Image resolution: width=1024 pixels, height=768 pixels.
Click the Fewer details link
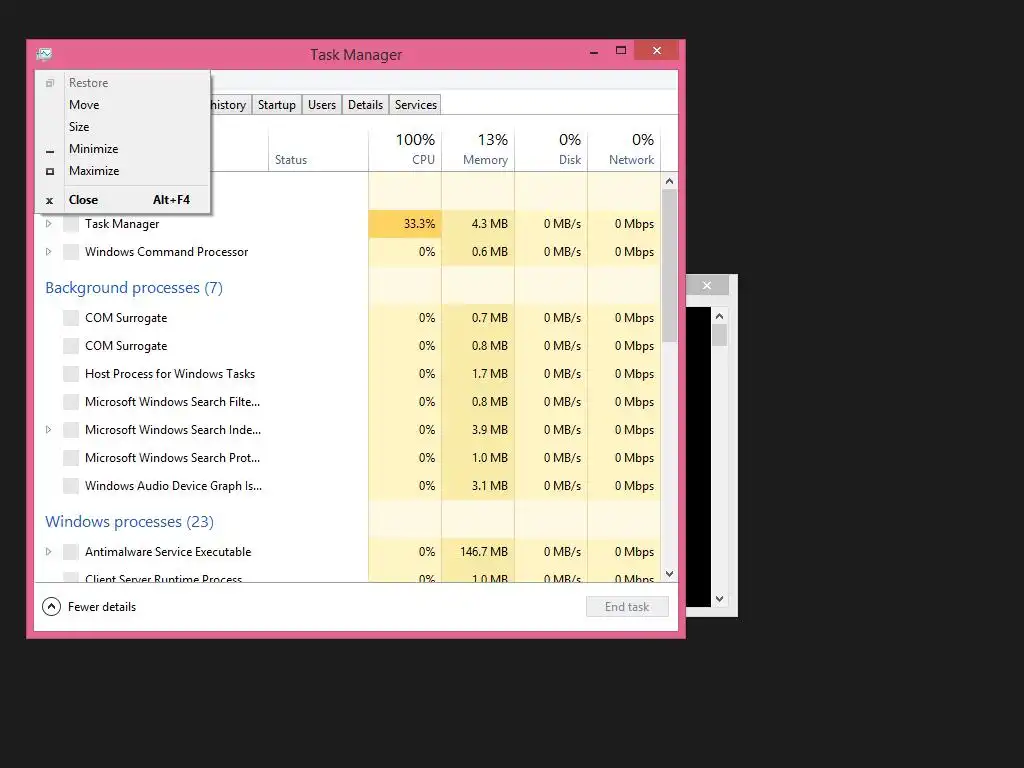coord(102,607)
